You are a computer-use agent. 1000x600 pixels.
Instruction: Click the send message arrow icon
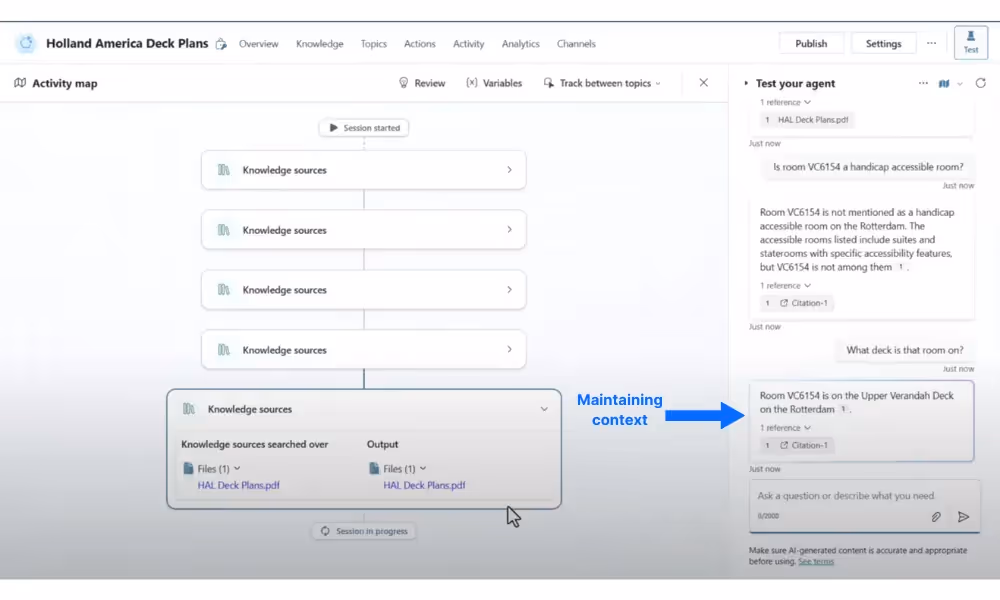coord(964,516)
